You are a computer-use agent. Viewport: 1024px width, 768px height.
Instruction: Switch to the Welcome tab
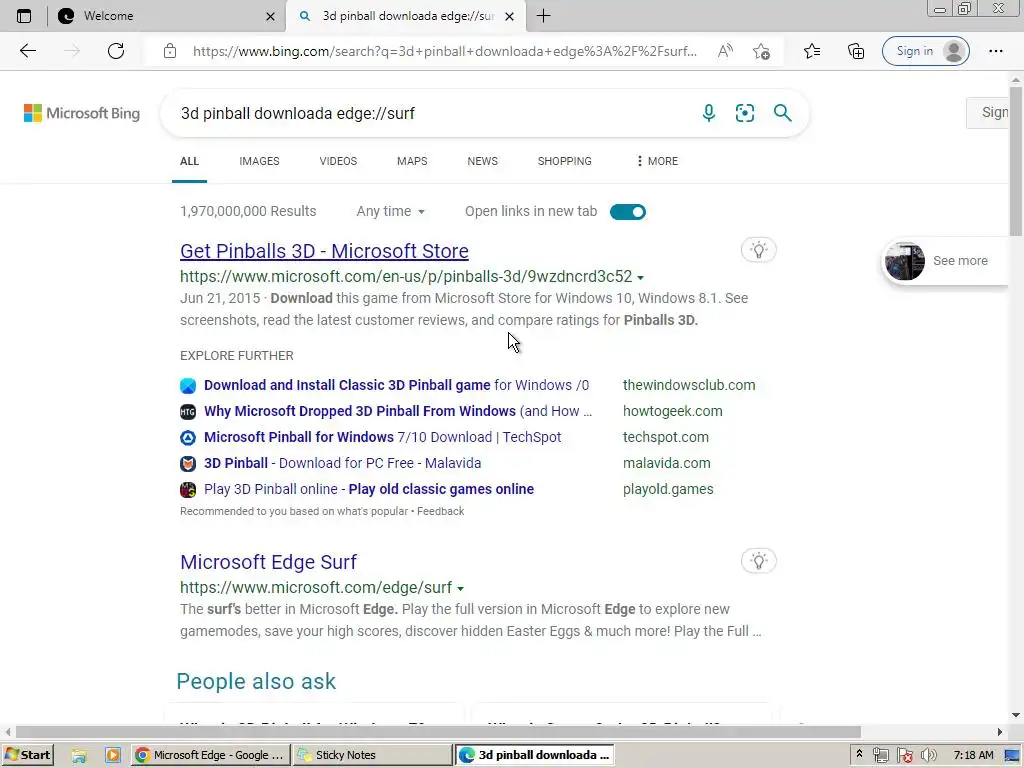coord(167,16)
